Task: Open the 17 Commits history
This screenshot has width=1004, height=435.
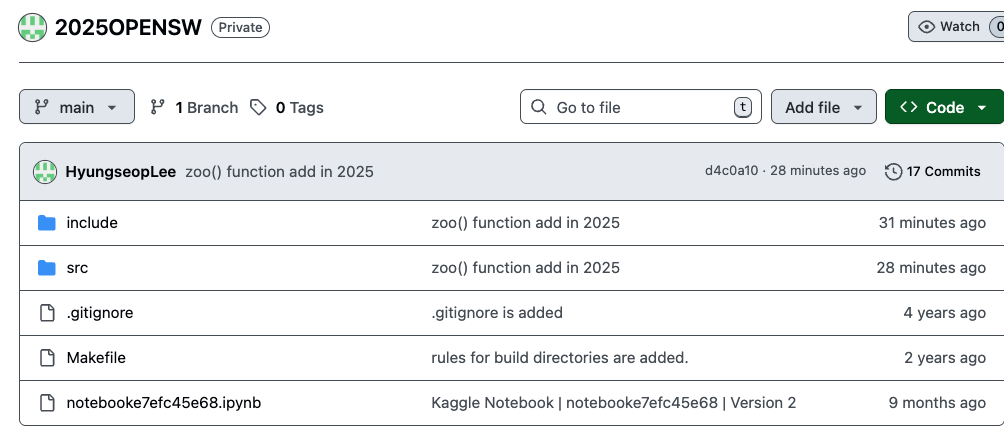Action: (x=933, y=171)
